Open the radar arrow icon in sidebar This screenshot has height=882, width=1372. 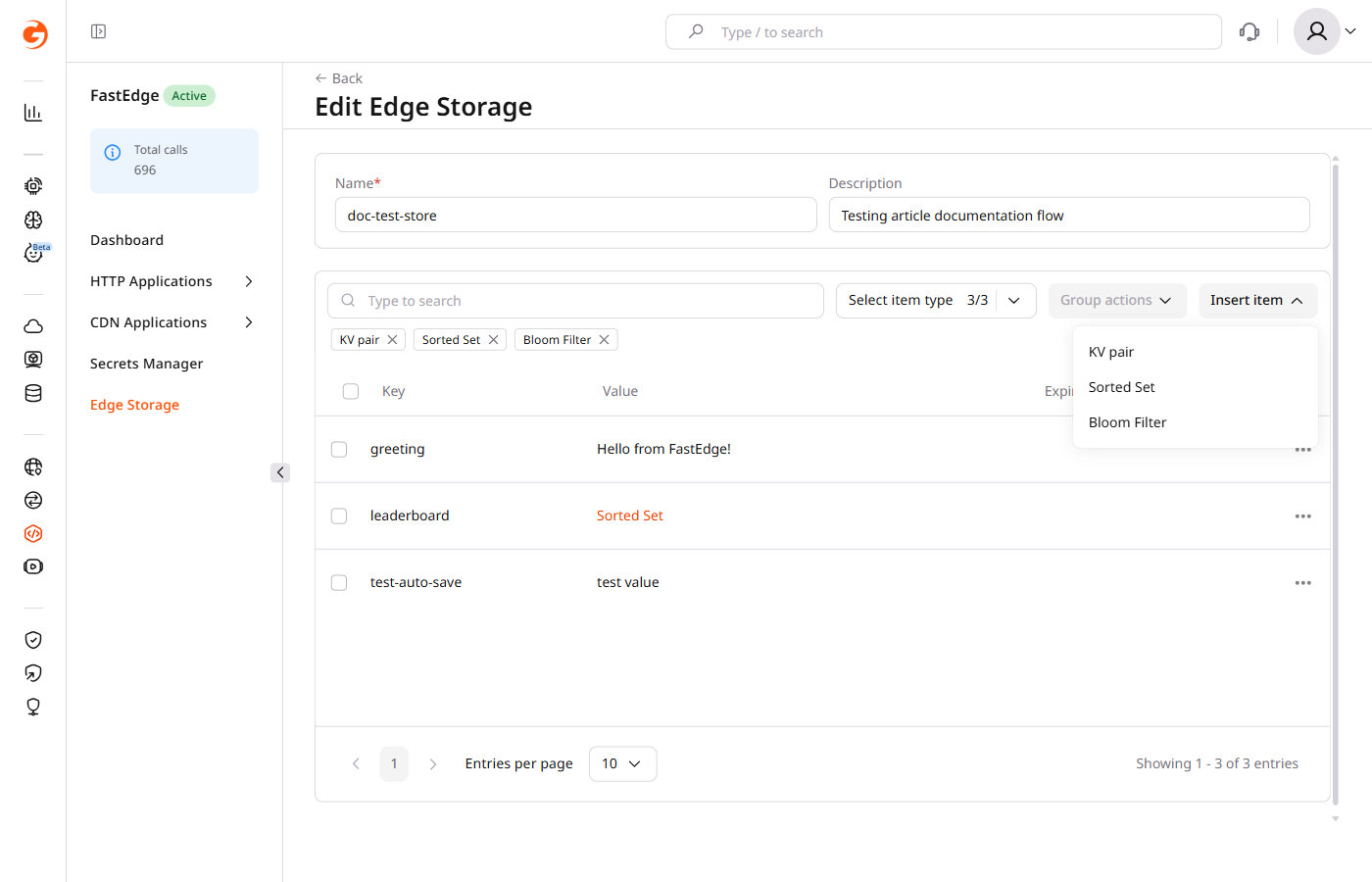[33, 673]
